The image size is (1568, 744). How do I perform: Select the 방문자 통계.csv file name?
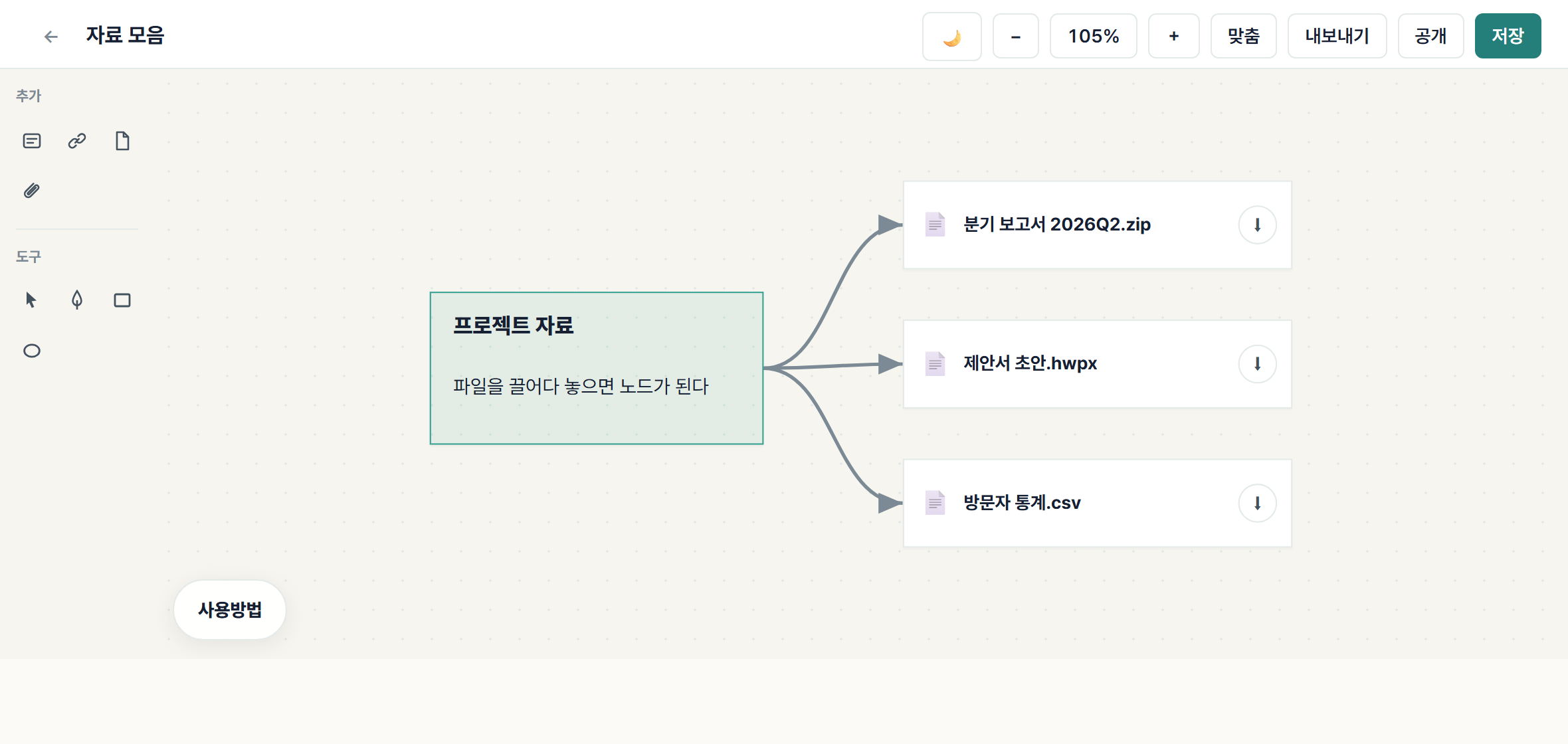tap(1022, 503)
